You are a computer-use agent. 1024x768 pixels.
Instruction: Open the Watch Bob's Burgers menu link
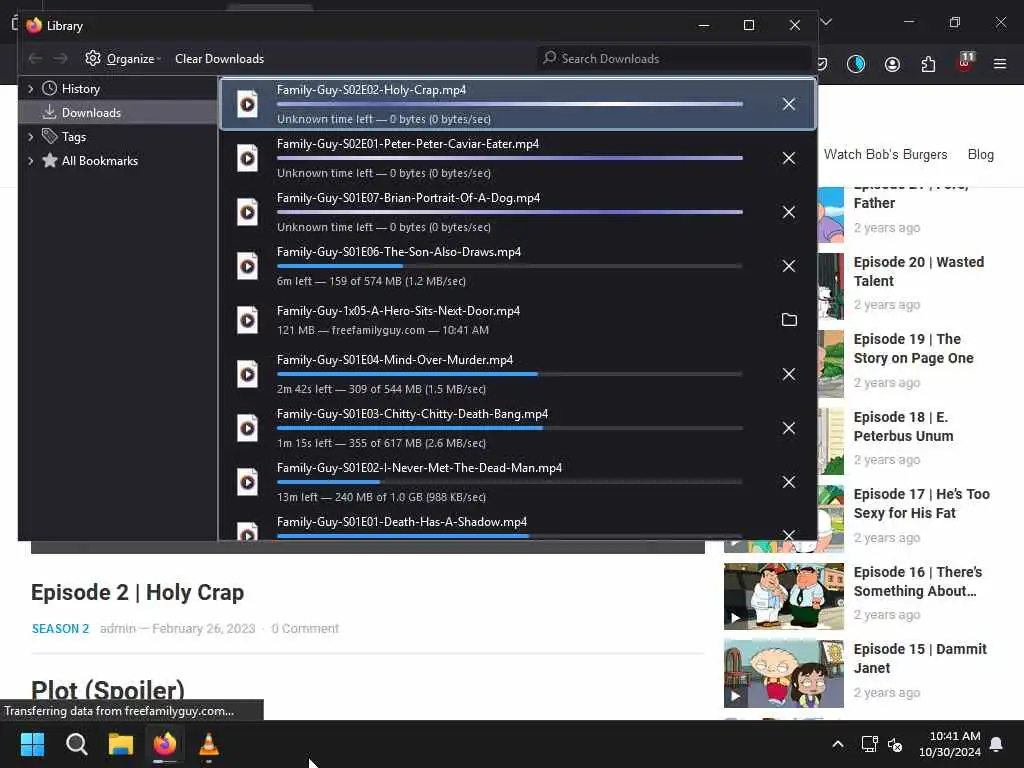(885, 155)
